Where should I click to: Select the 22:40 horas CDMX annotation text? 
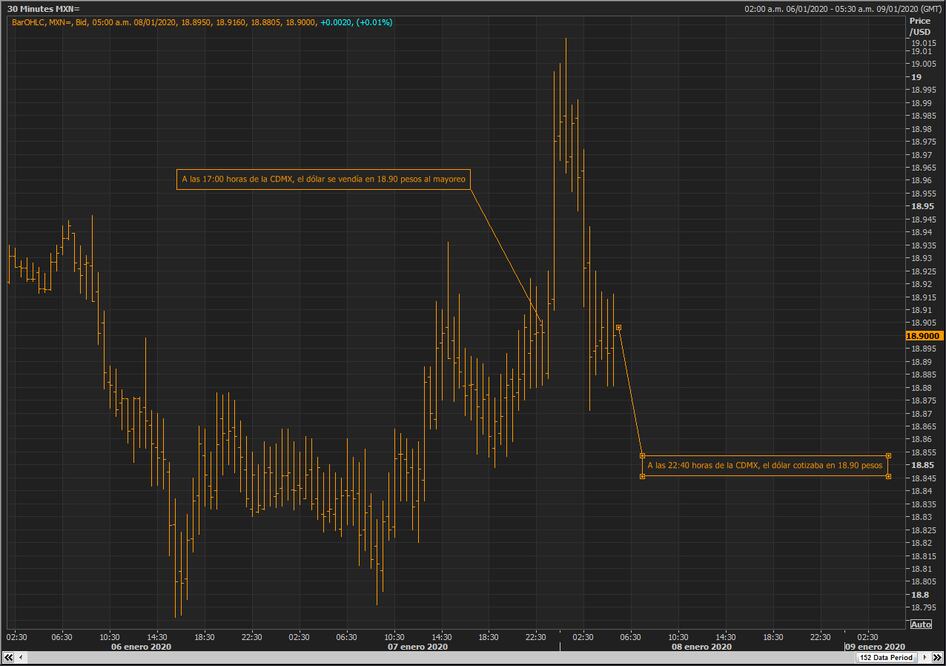(765, 466)
